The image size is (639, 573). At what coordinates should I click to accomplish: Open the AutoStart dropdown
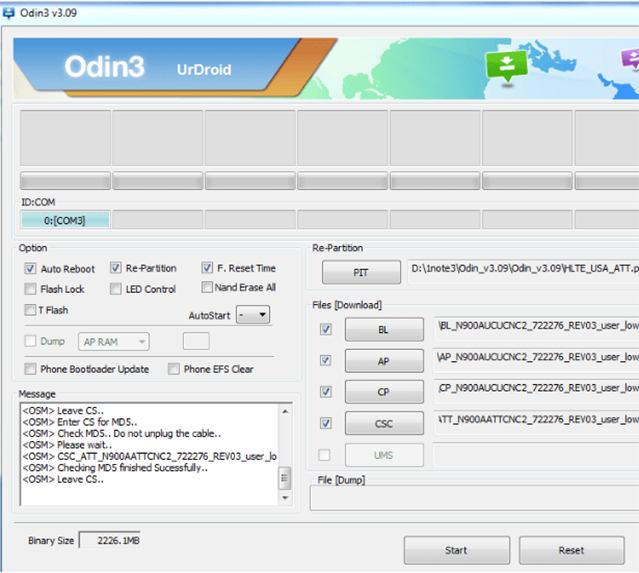253,315
